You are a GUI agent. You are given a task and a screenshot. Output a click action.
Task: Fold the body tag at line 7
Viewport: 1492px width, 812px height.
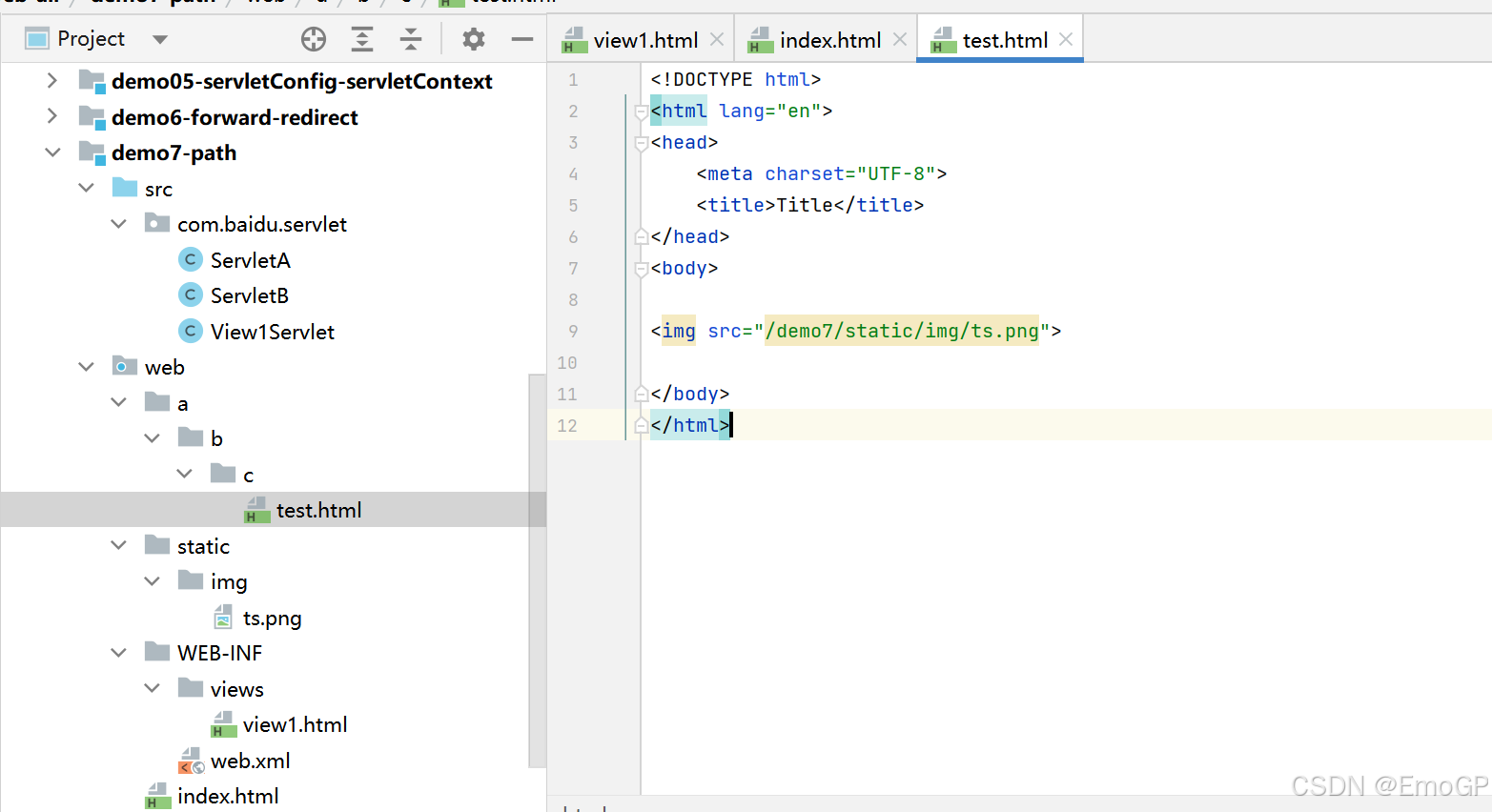642,269
